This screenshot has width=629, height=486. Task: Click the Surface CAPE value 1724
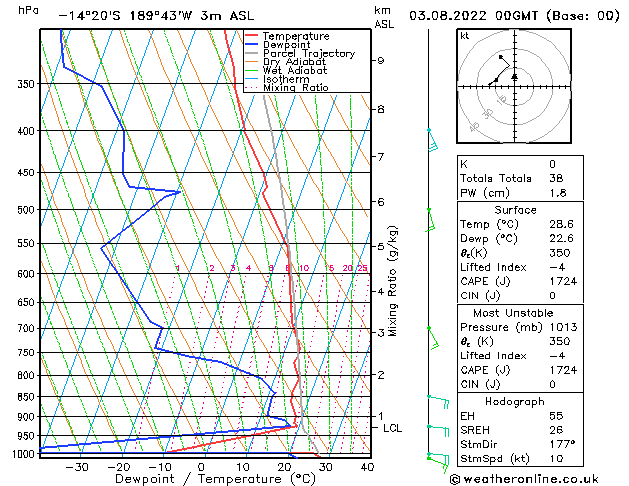pyautogui.click(x=563, y=281)
